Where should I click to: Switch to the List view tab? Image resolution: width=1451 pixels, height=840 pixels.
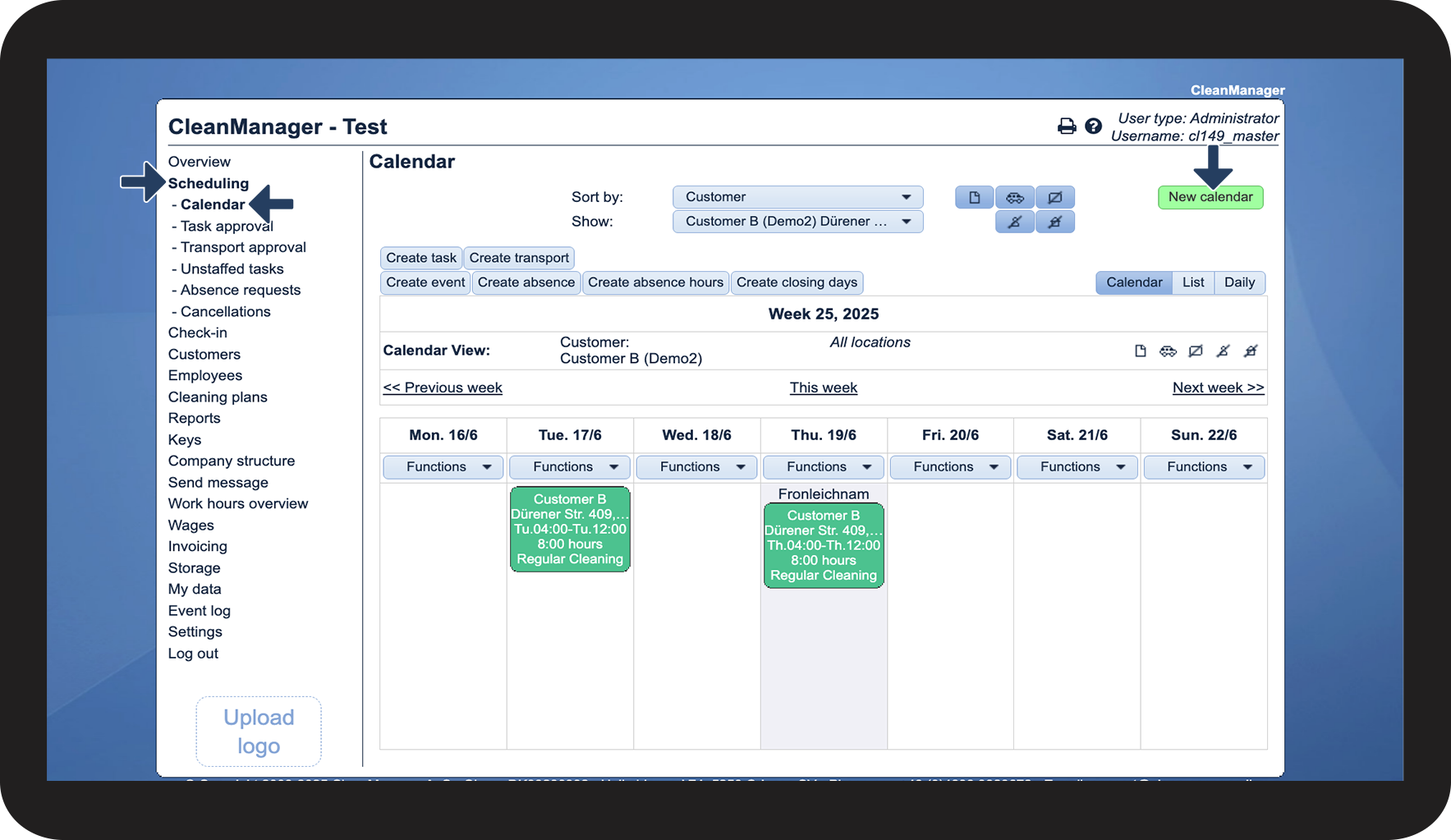pos(1193,282)
